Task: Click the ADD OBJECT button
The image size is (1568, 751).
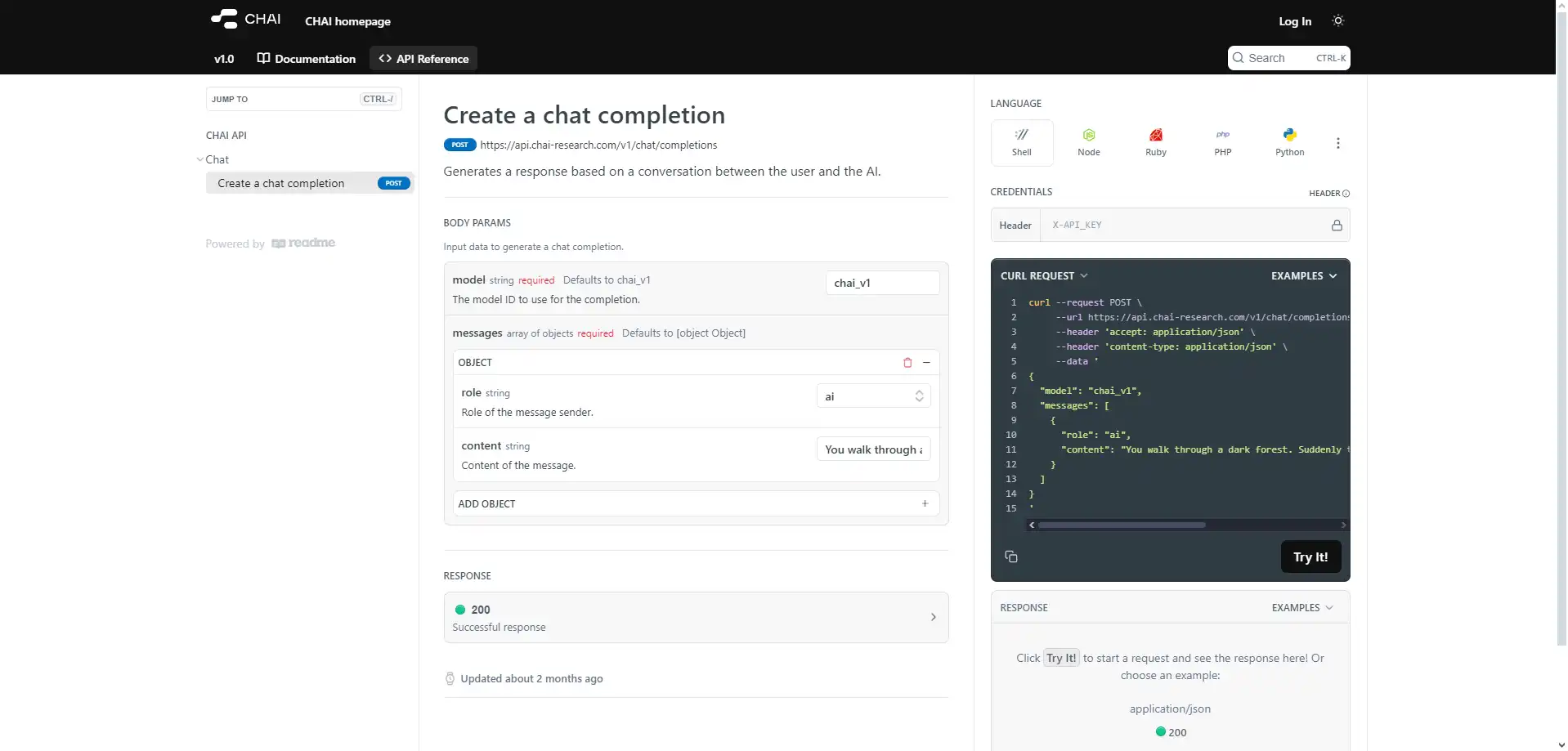Action: 696,503
